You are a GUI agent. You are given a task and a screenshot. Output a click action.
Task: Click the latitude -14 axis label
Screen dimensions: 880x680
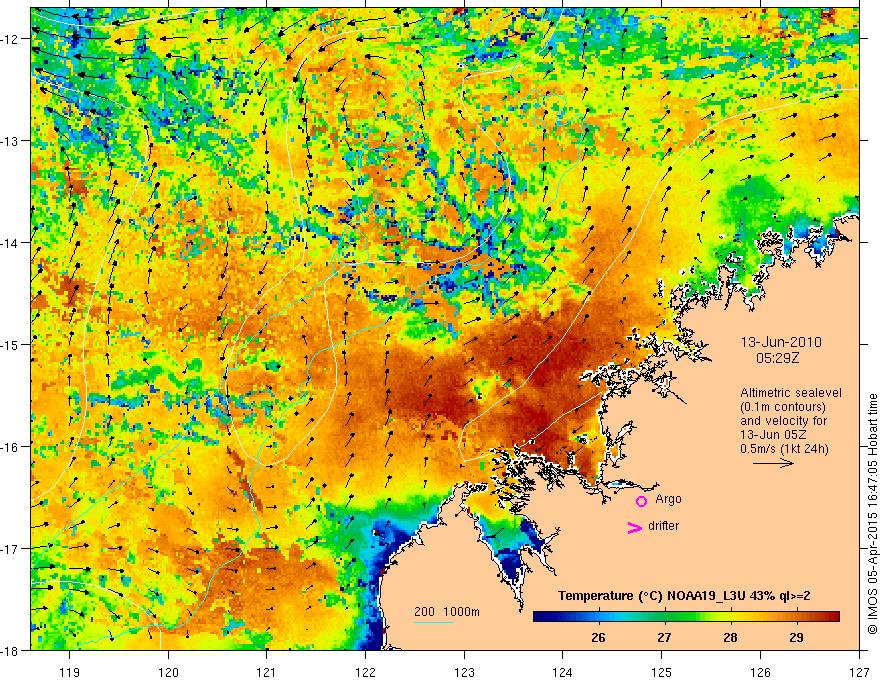tap(11, 242)
